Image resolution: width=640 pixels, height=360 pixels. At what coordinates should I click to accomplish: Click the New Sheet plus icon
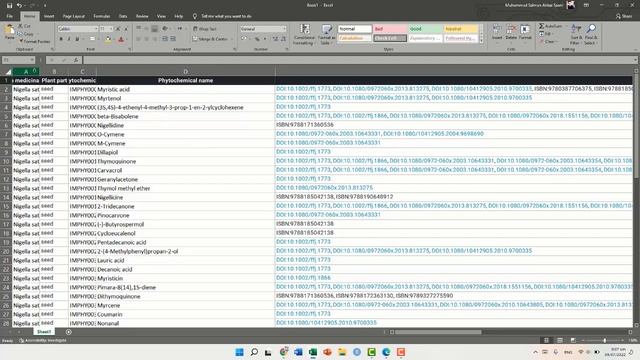pos(69,332)
